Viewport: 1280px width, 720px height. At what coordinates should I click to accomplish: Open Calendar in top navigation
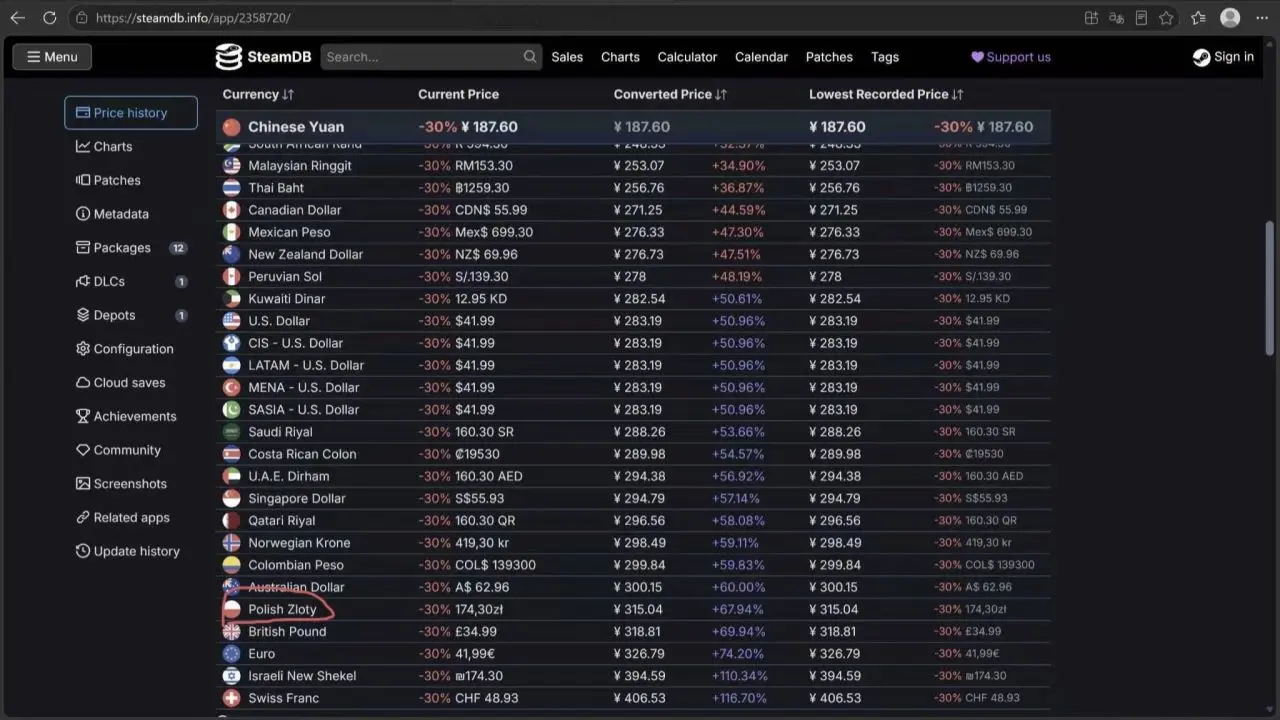pyautogui.click(x=761, y=57)
